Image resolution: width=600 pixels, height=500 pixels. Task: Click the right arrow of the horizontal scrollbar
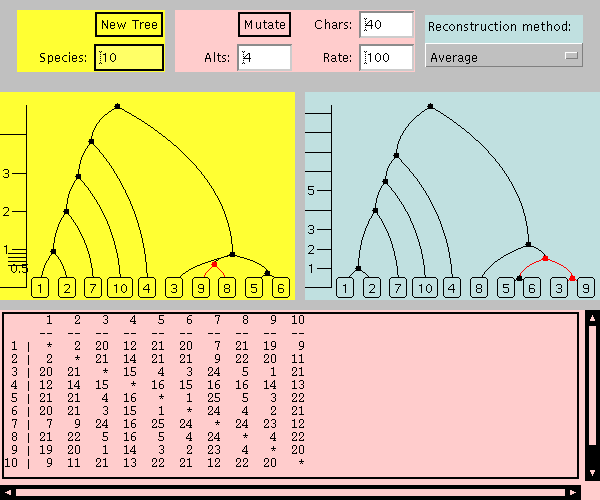coord(573,492)
